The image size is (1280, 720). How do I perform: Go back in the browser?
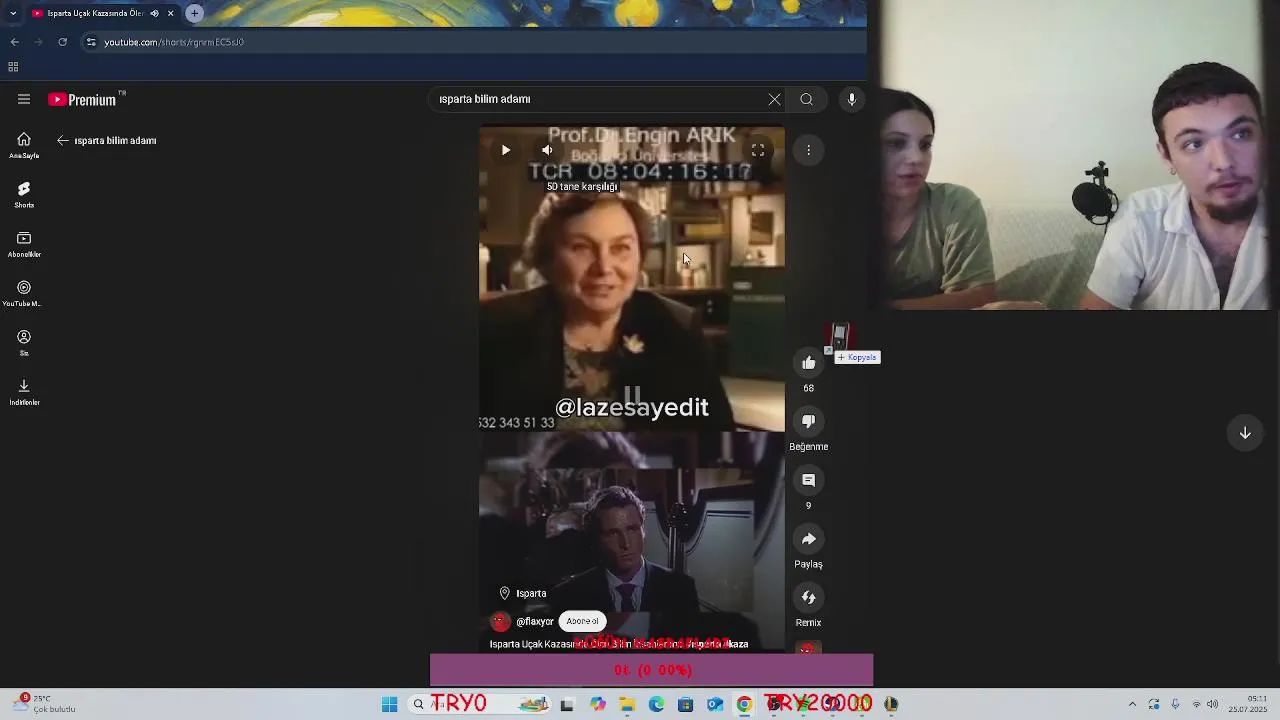14,42
